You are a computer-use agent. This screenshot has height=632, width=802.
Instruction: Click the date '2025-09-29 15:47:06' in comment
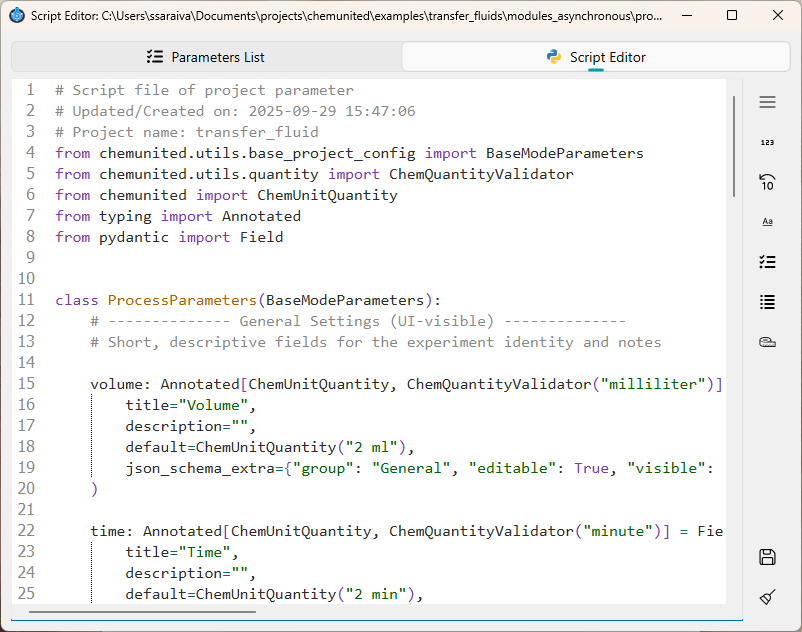331,111
